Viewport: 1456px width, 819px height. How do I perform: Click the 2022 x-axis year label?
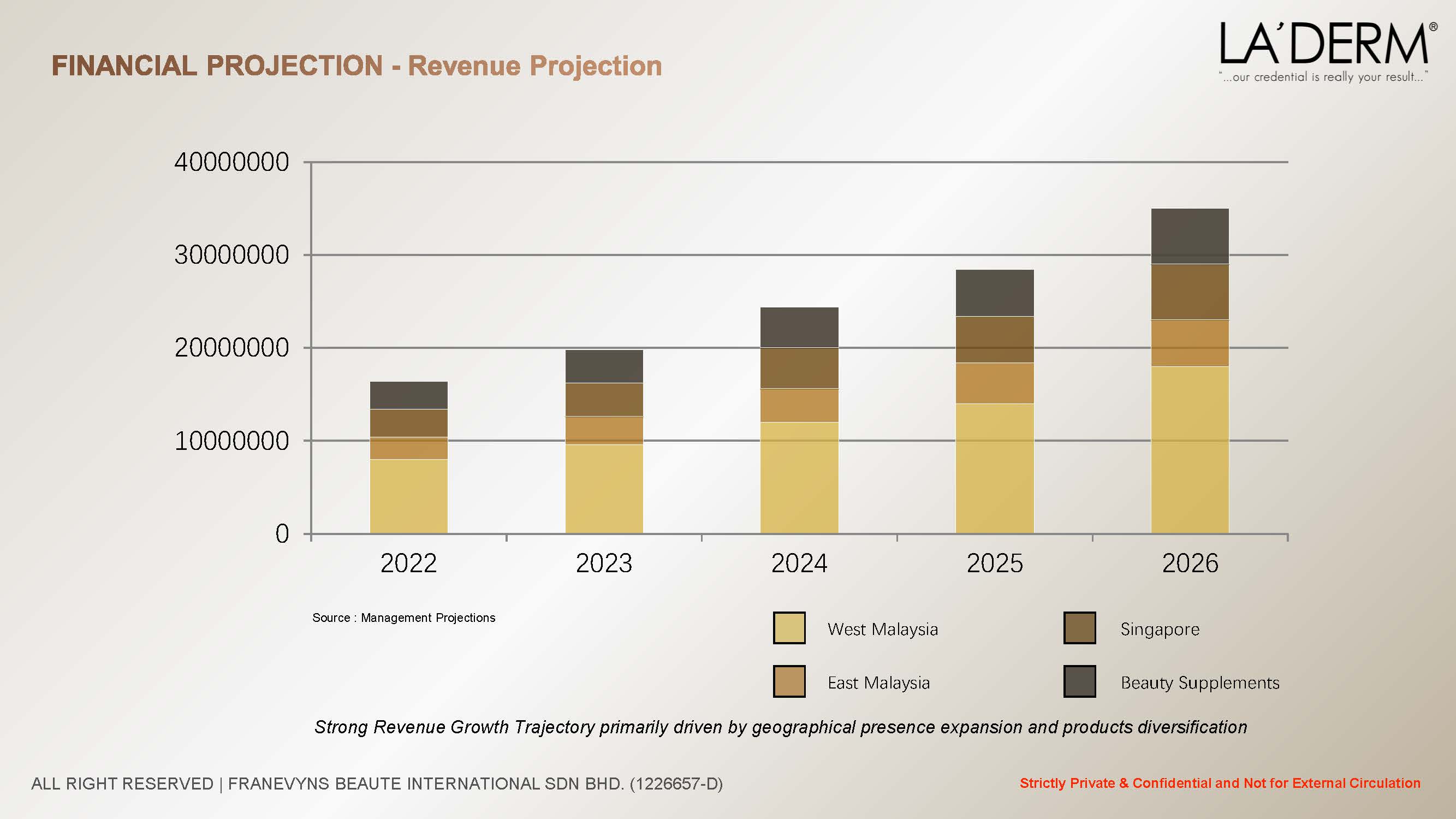click(x=409, y=563)
